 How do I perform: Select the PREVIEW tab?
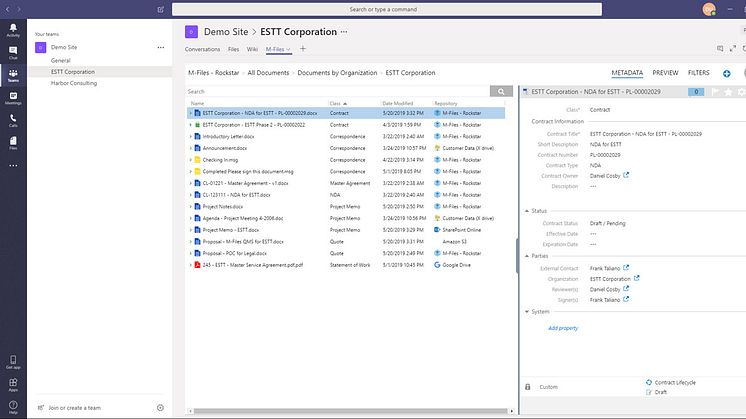click(x=665, y=73)
